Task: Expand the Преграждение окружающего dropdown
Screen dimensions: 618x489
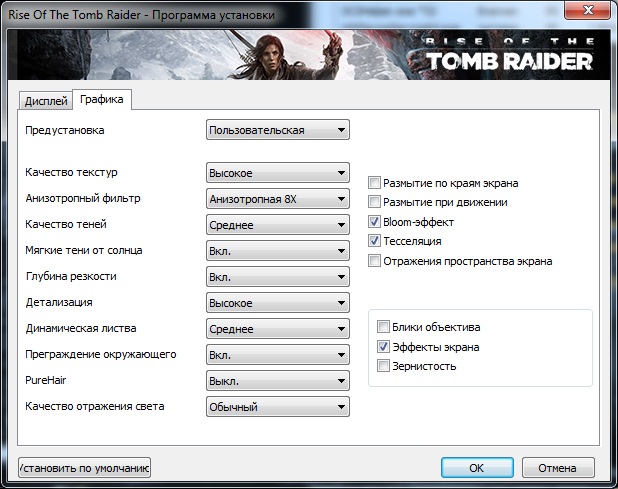Action: pos(278,355)
